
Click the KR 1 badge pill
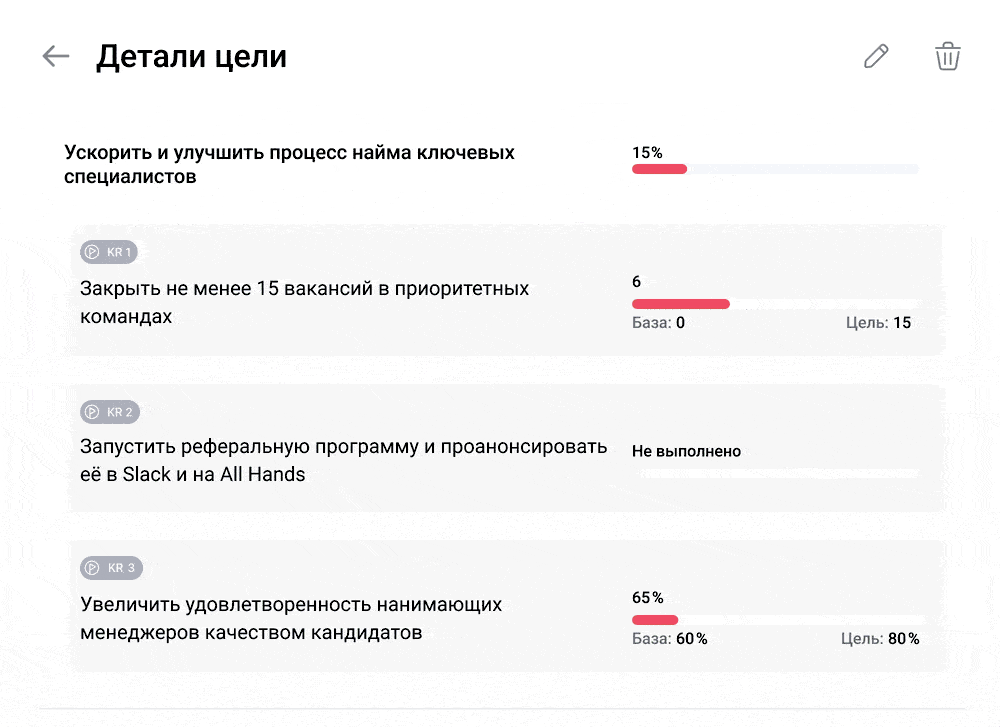[109, 251]
